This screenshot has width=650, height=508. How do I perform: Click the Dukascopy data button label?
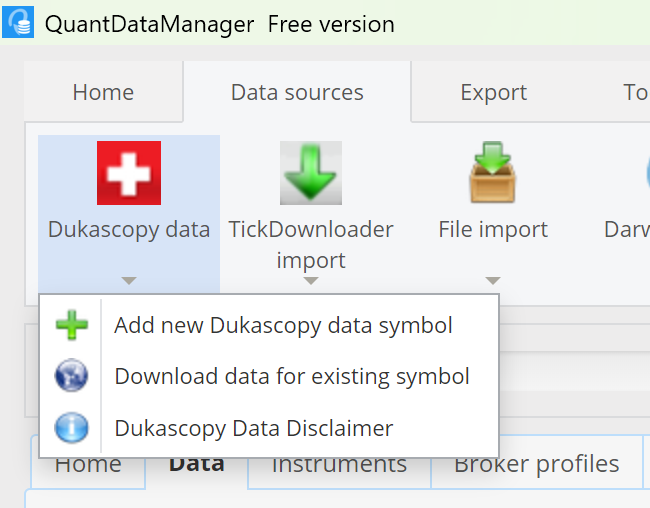click(128, 230)
